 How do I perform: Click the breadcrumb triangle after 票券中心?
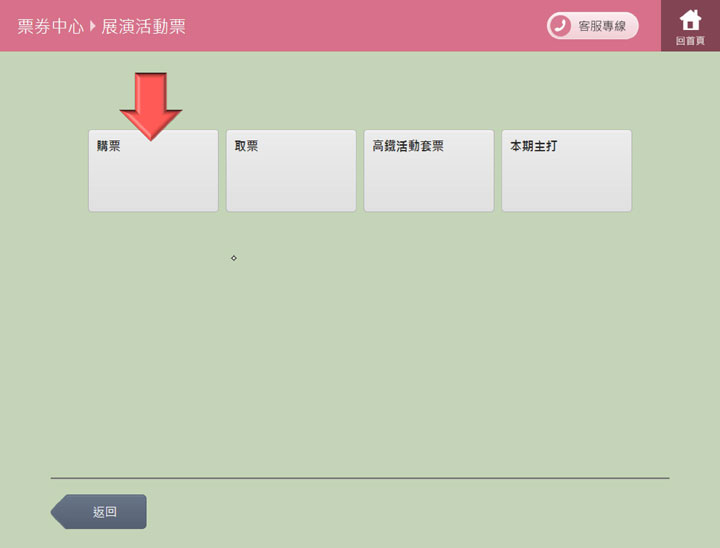(93, 26)
